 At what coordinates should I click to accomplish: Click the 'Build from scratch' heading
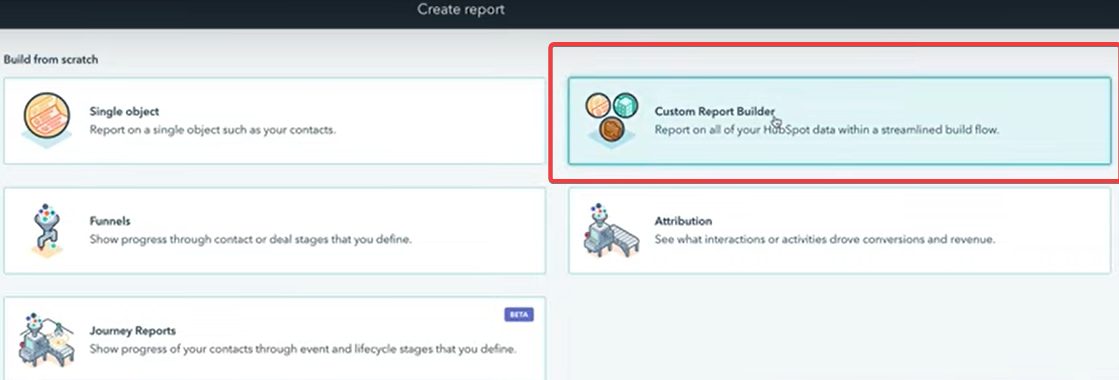(51, 60)
